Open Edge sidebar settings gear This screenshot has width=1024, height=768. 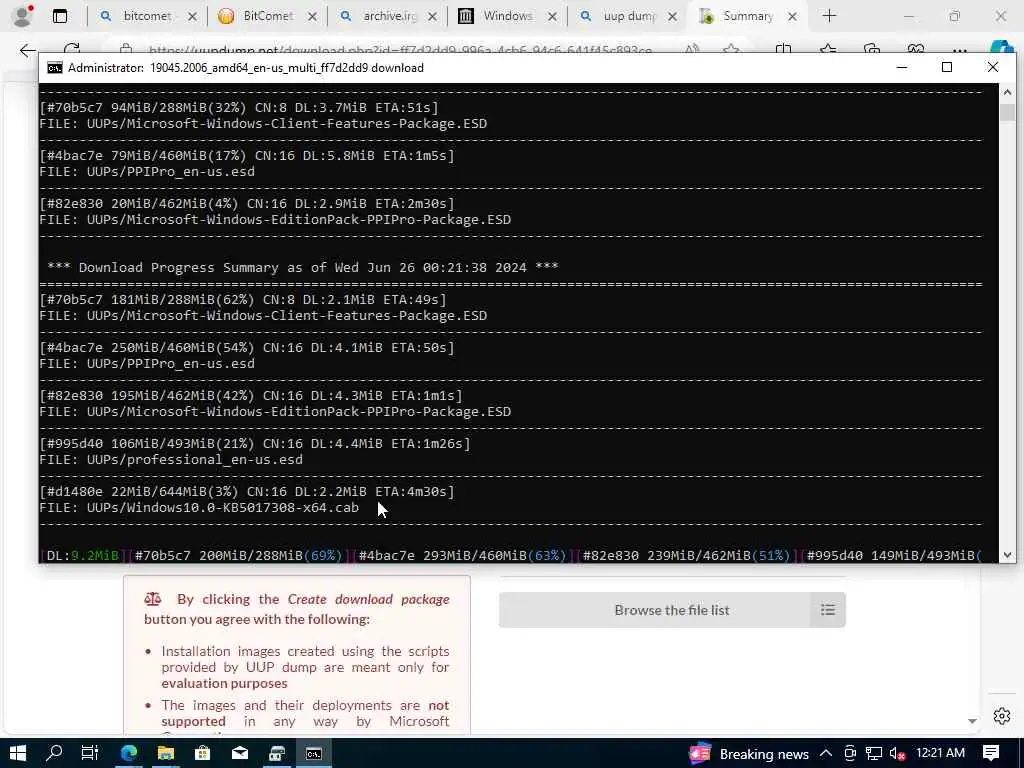[x=1002, y=716]
